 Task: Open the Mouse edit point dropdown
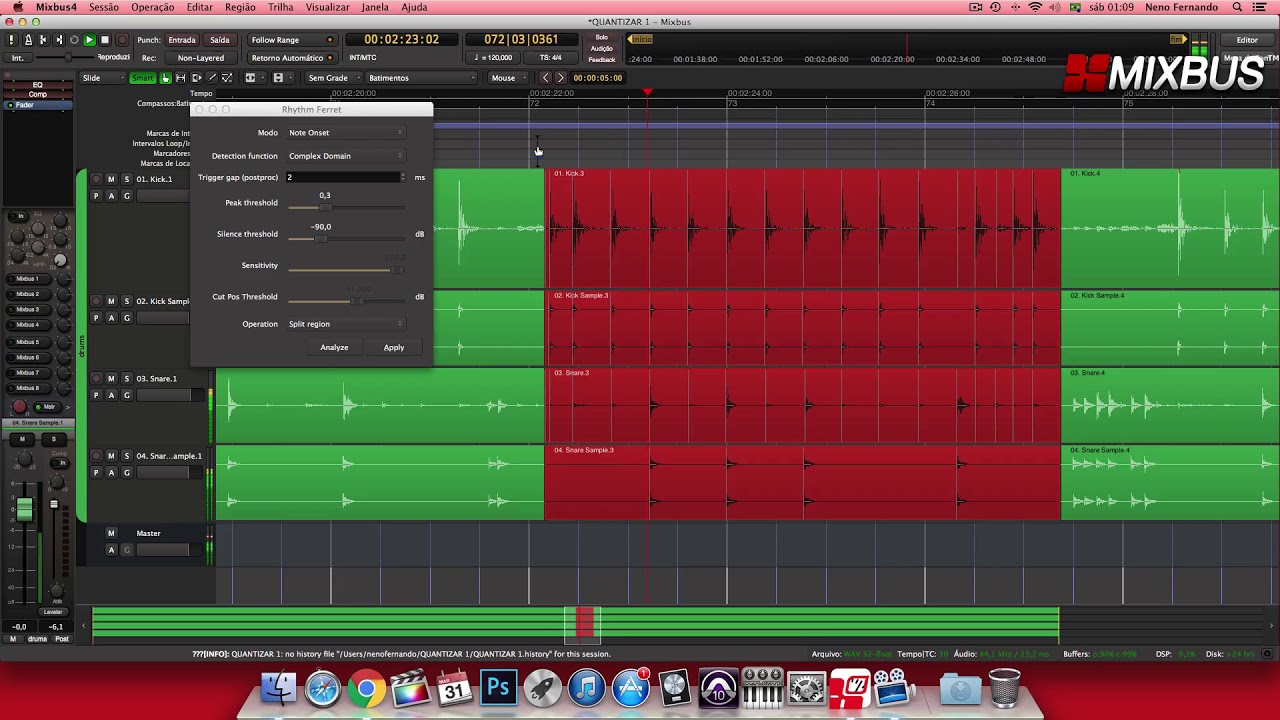pyautogui.click(x=510, y=78)
